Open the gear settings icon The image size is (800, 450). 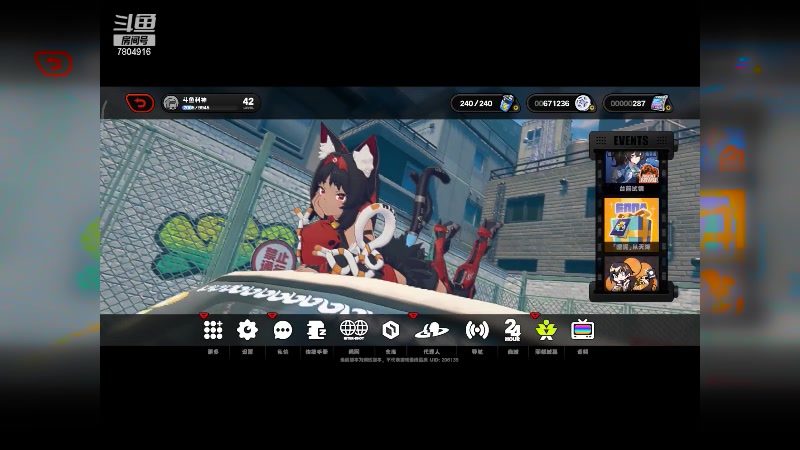[247, 330]
